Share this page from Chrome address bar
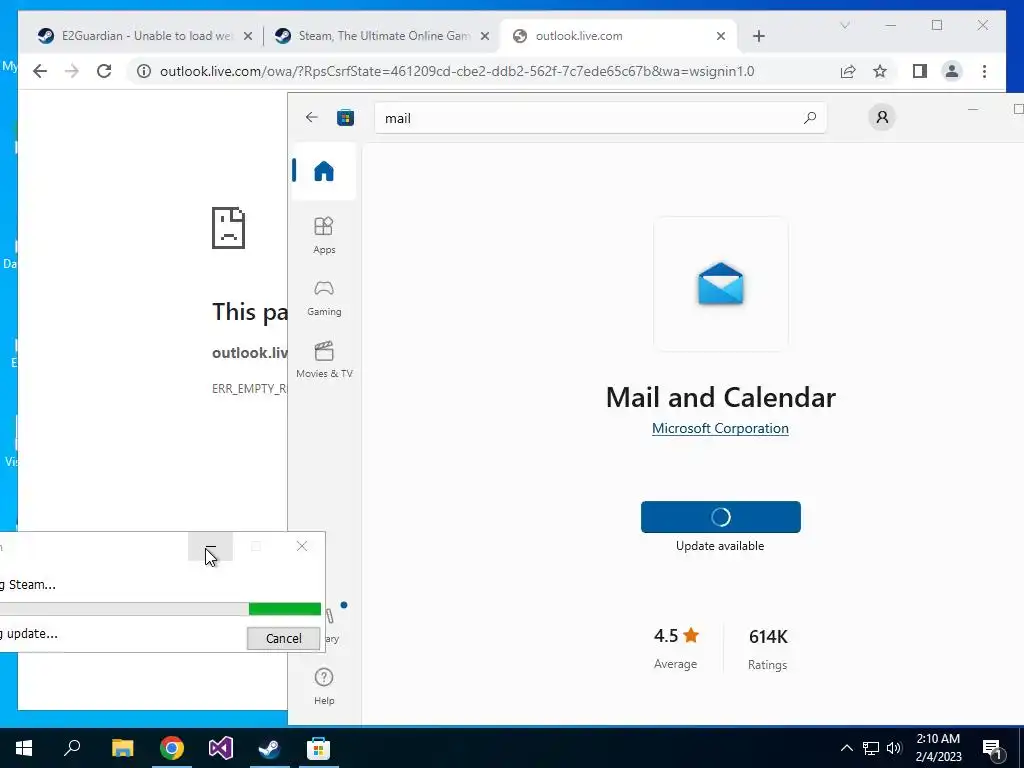The image size is (1024, 768). [848, 71]
